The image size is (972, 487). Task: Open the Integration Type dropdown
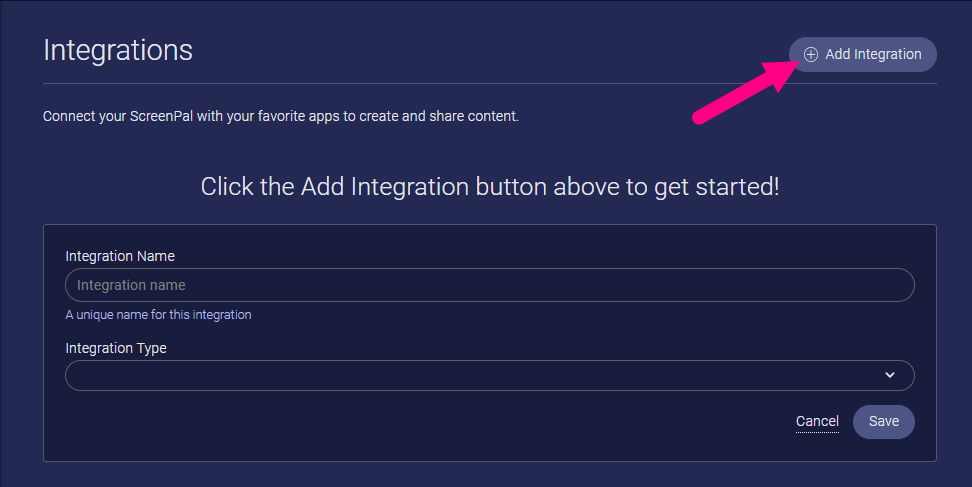[x=490, y=375]
